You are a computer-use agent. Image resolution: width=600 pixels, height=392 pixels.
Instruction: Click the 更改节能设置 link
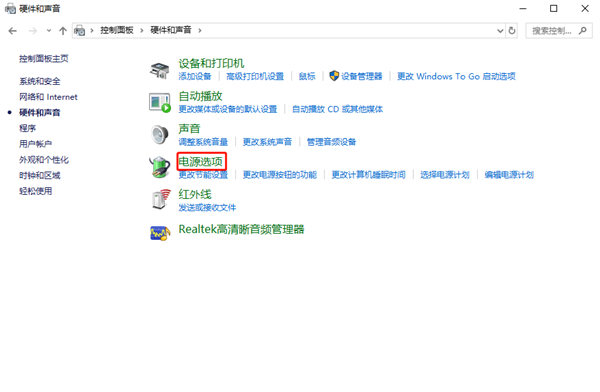point(203,175)
